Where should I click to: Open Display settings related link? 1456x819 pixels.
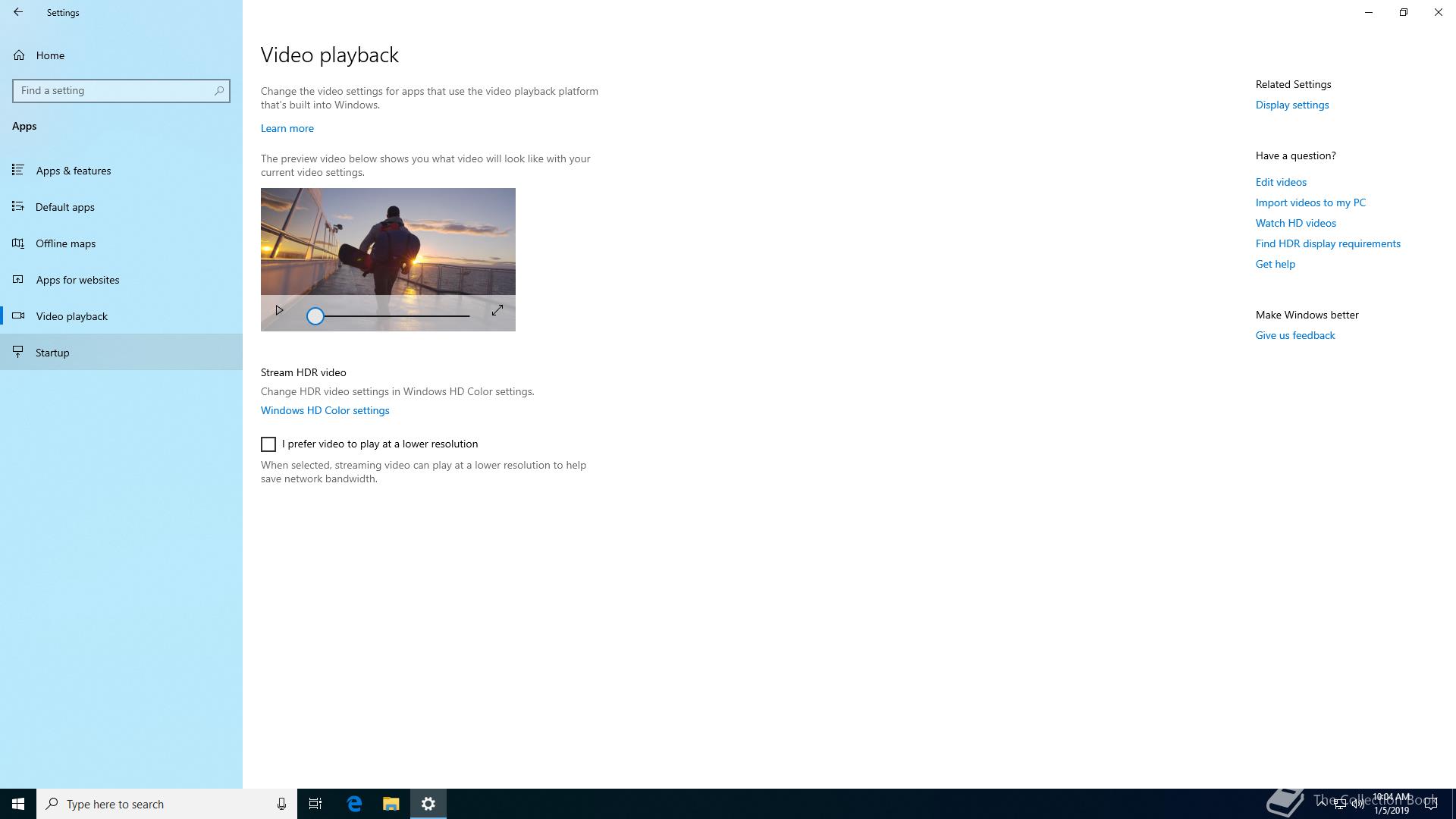click(x=1291, y=105)
